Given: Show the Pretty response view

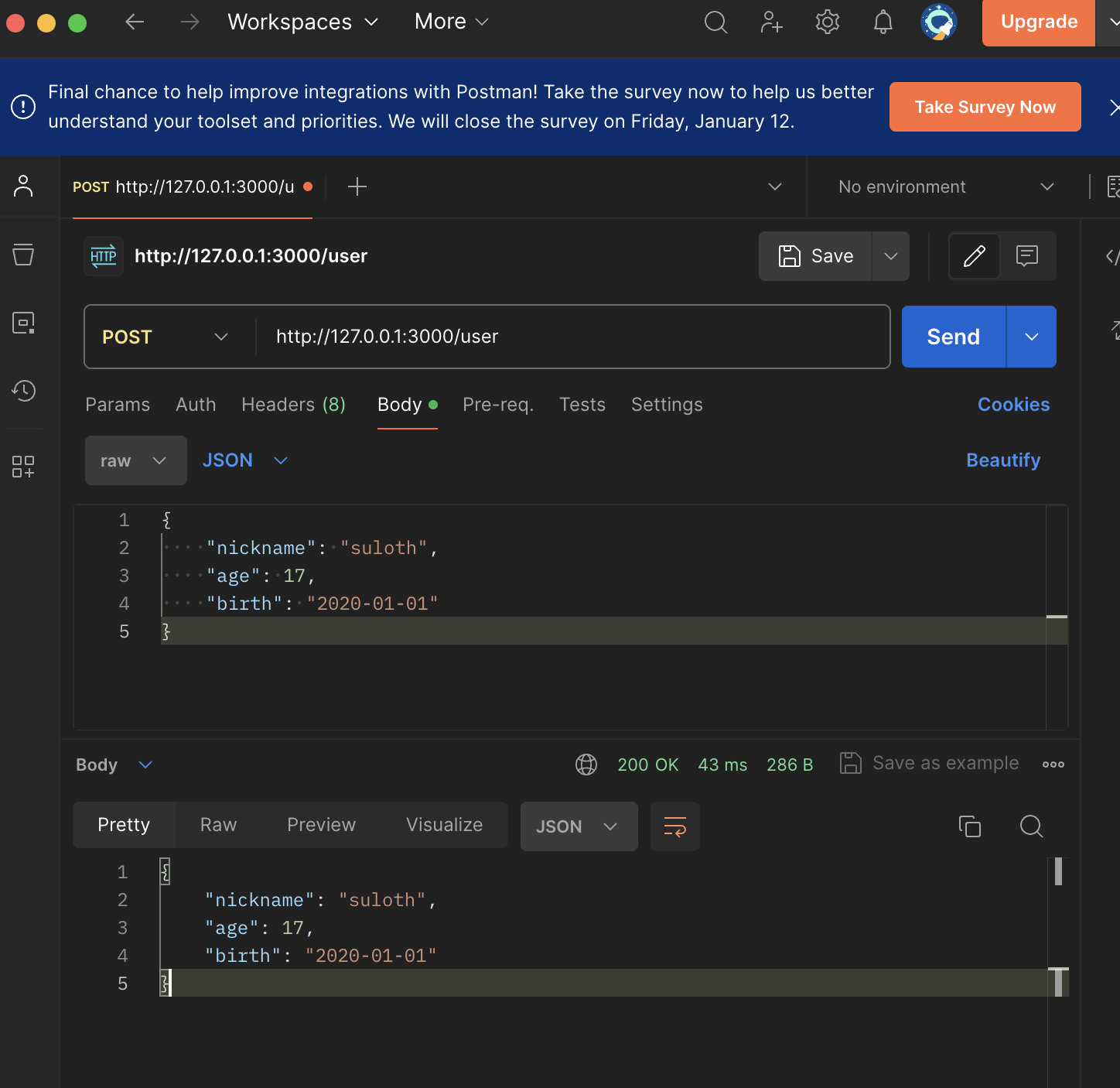Looking at the screenshot, I should pyautogui.click(x=124, y=825).
